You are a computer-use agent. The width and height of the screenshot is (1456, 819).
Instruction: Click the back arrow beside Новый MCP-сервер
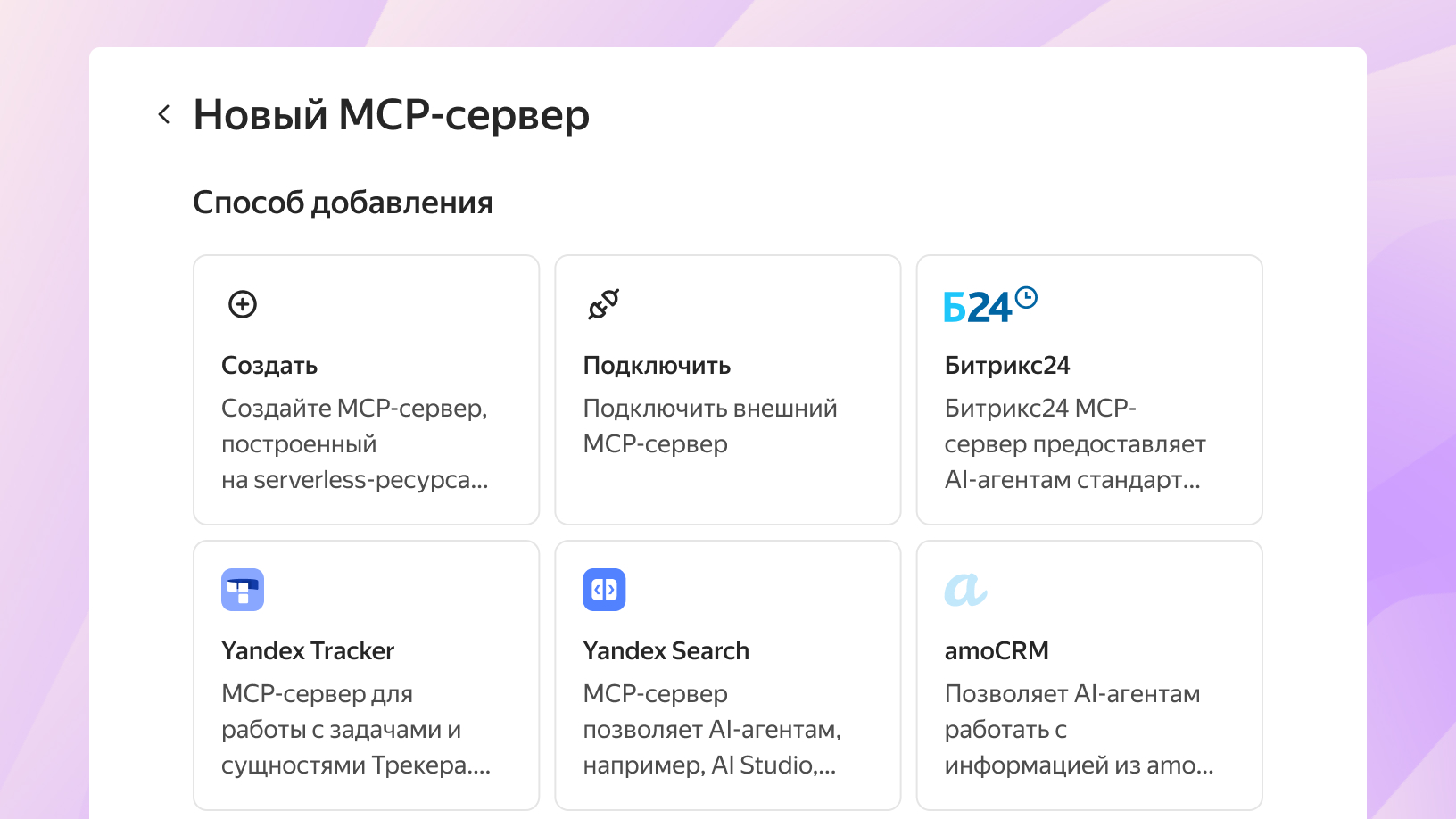pyautogui.click(x=164, y=114)
